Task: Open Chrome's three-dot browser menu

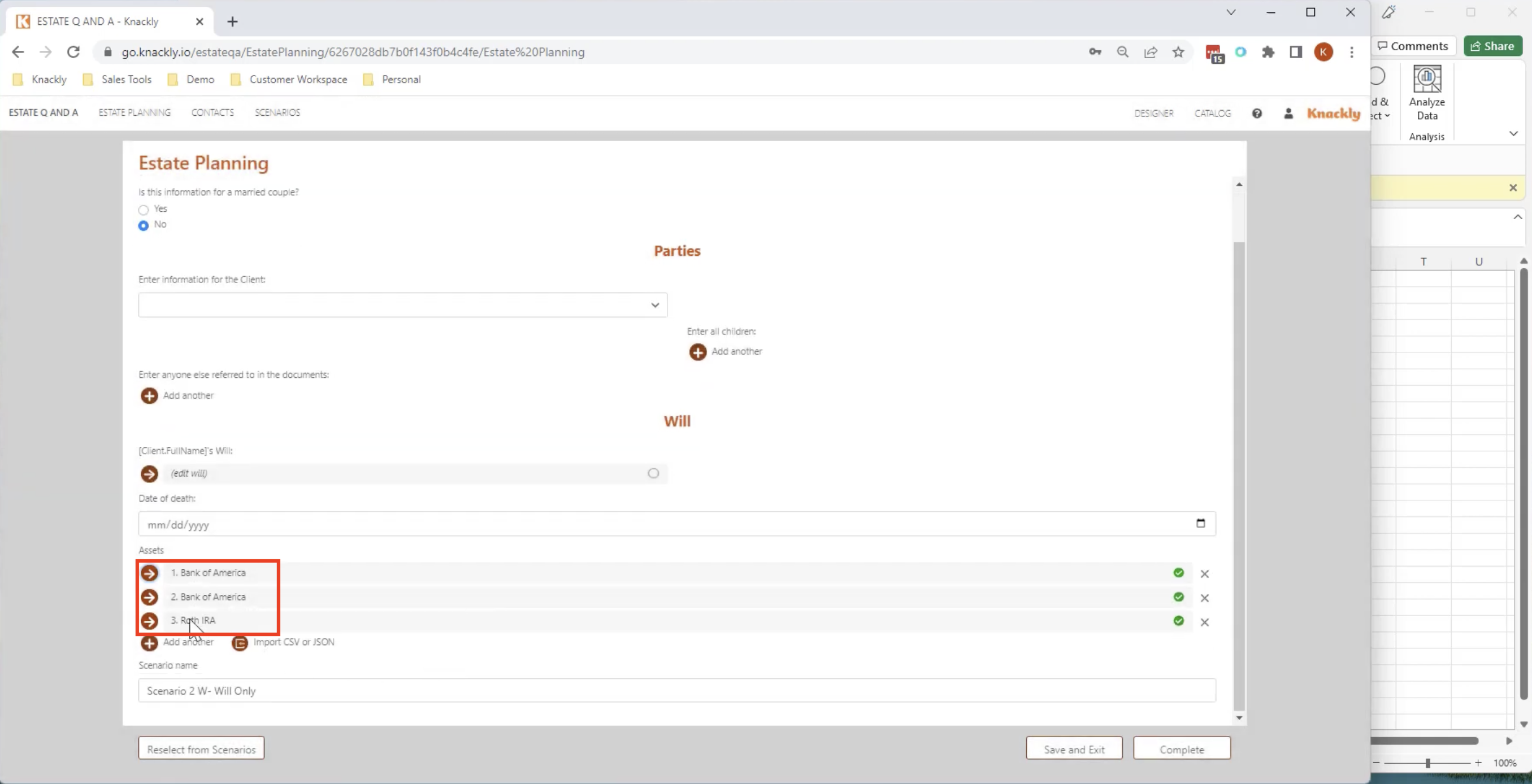Action: (1352, 53)
